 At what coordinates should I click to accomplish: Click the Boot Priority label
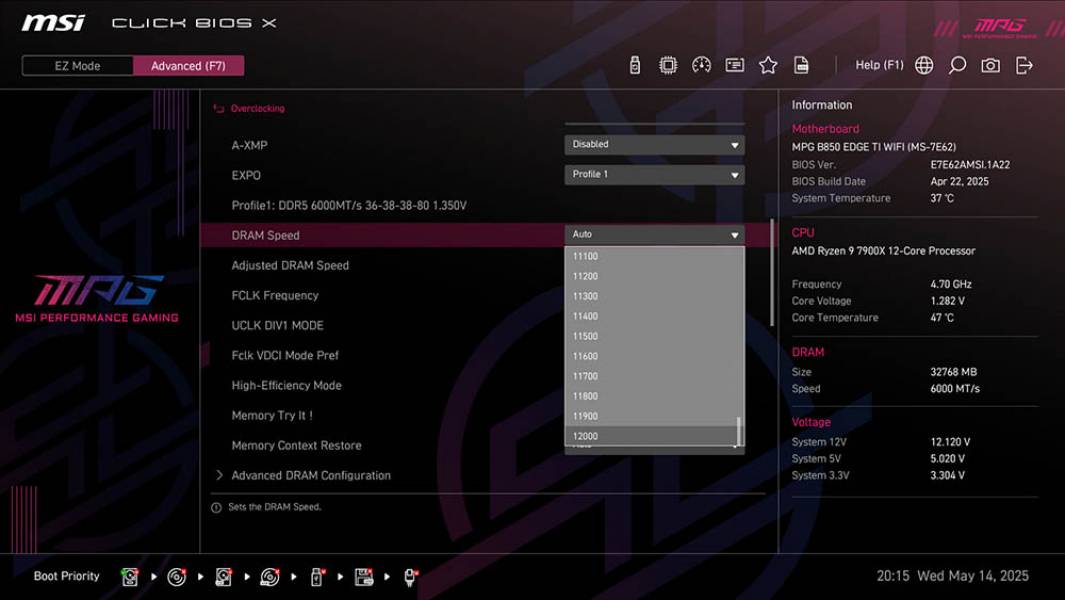[x=67, y=576]
